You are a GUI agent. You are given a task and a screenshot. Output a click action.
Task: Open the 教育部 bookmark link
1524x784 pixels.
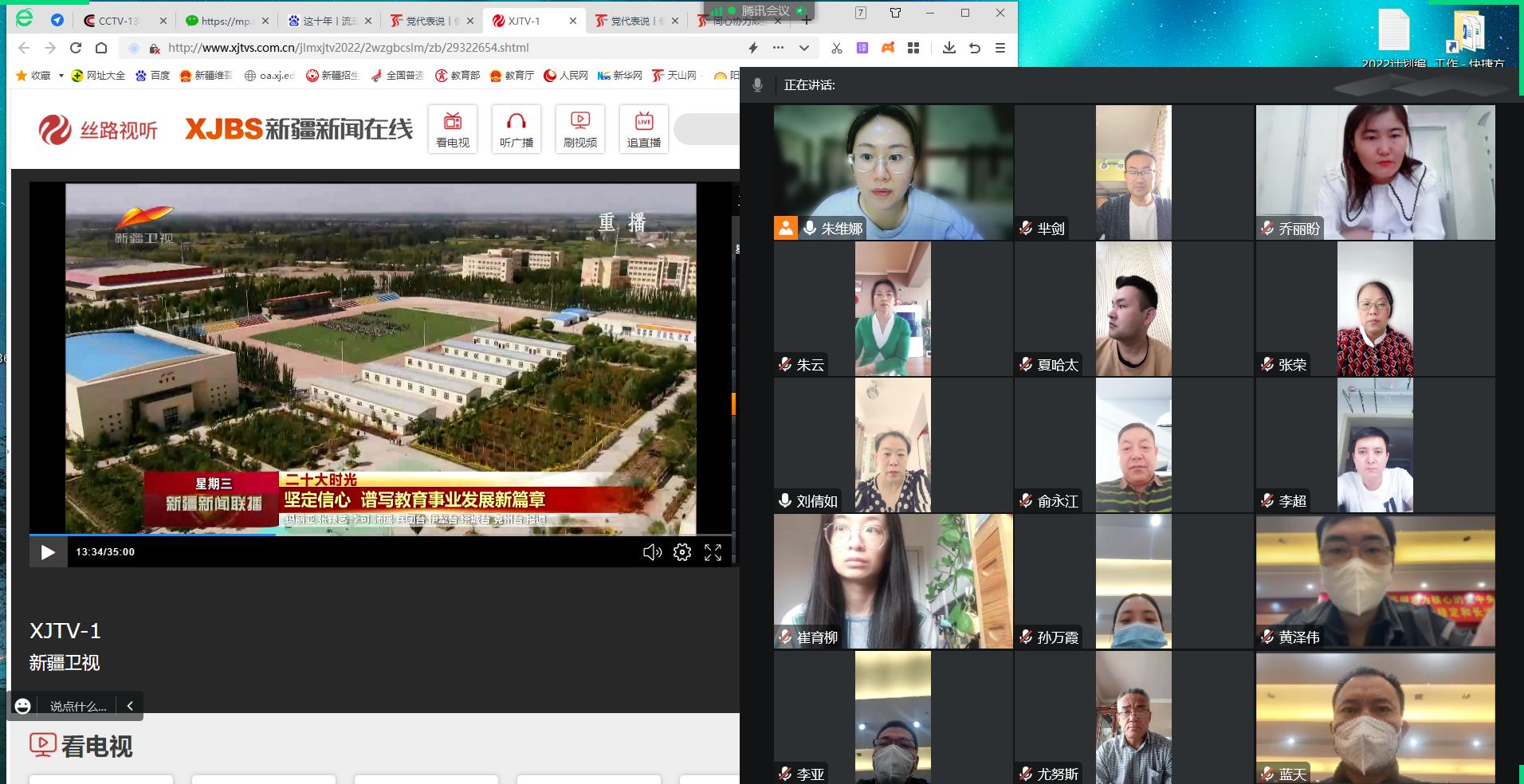(x=458, y=76)
